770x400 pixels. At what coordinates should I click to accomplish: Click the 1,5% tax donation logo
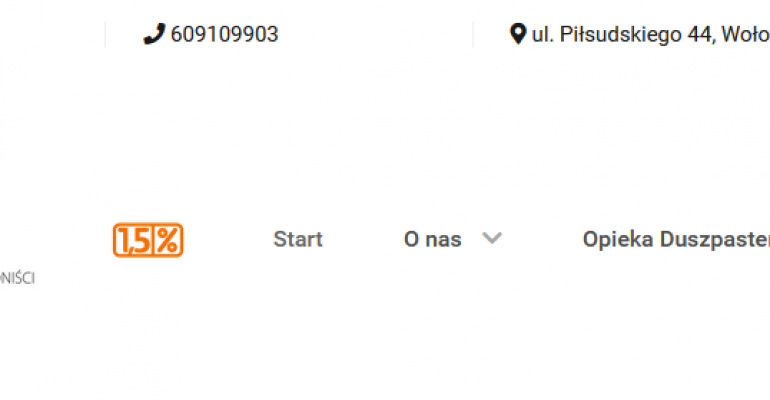pos(148,240)
